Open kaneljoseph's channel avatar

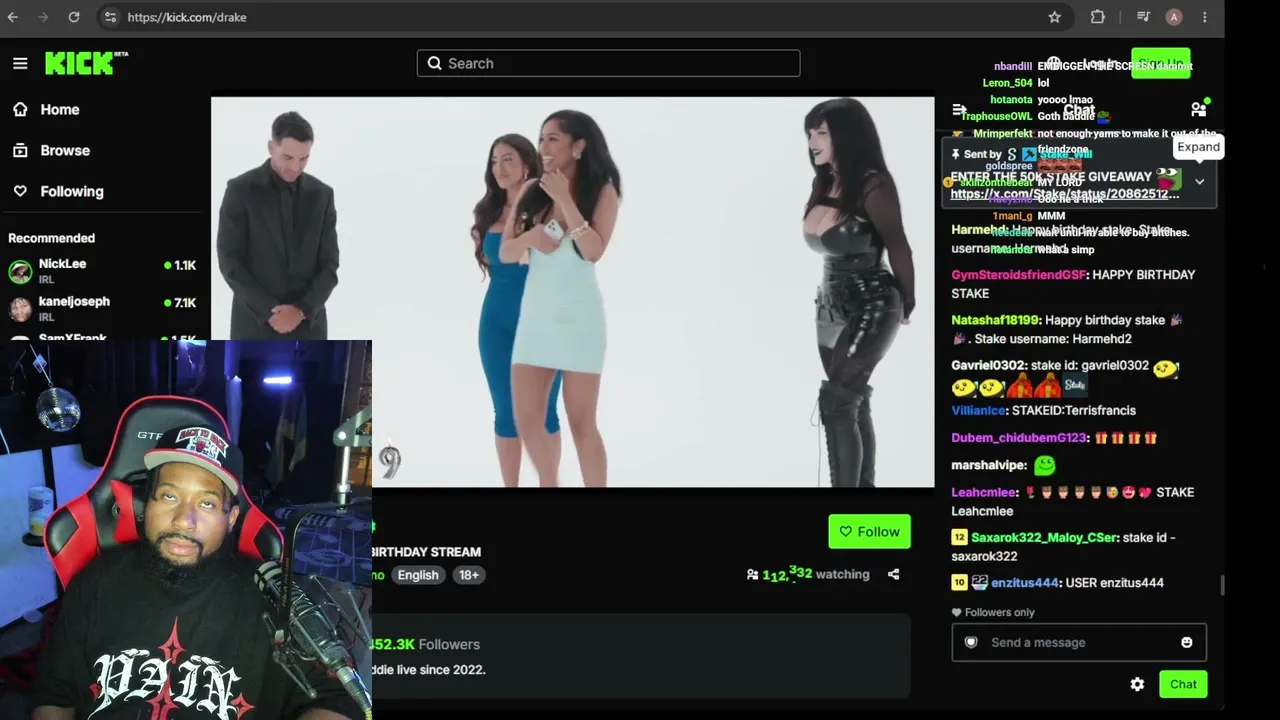[x=20, y=308]
